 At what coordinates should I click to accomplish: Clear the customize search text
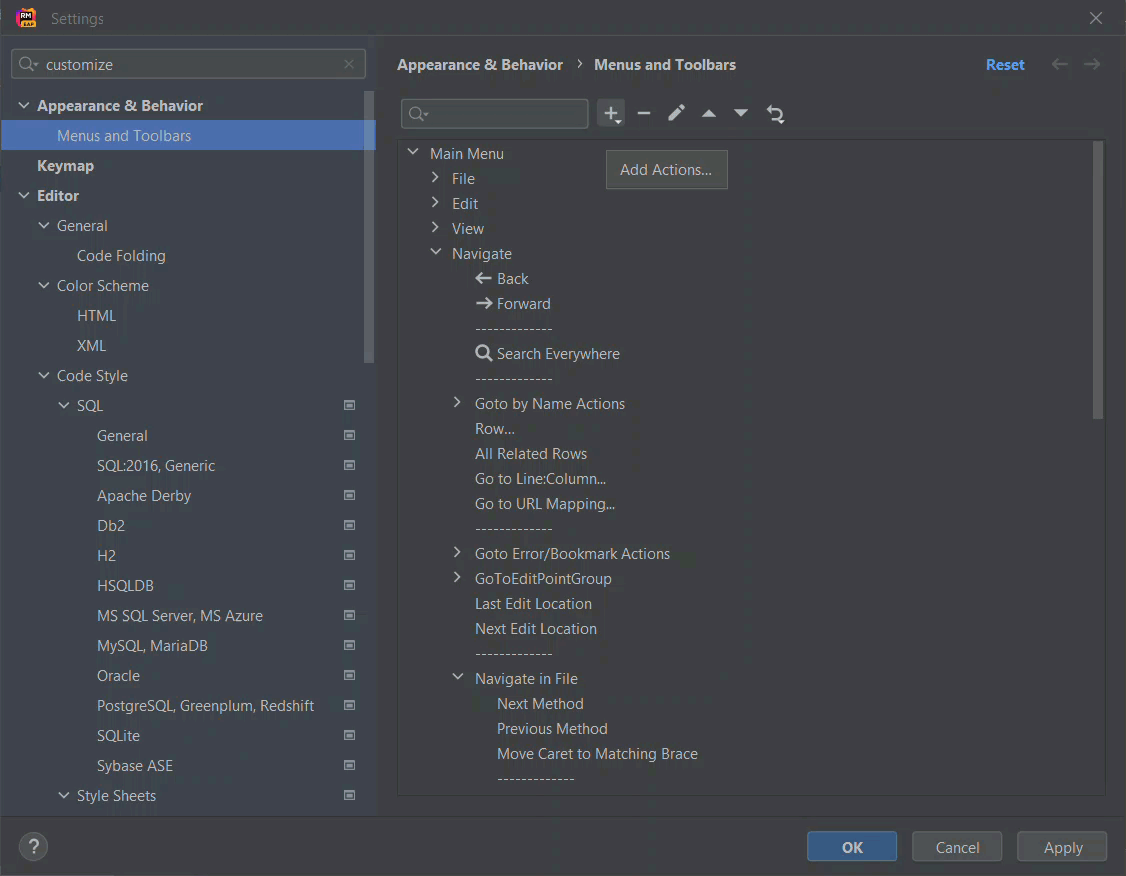[x=349, y=64]
